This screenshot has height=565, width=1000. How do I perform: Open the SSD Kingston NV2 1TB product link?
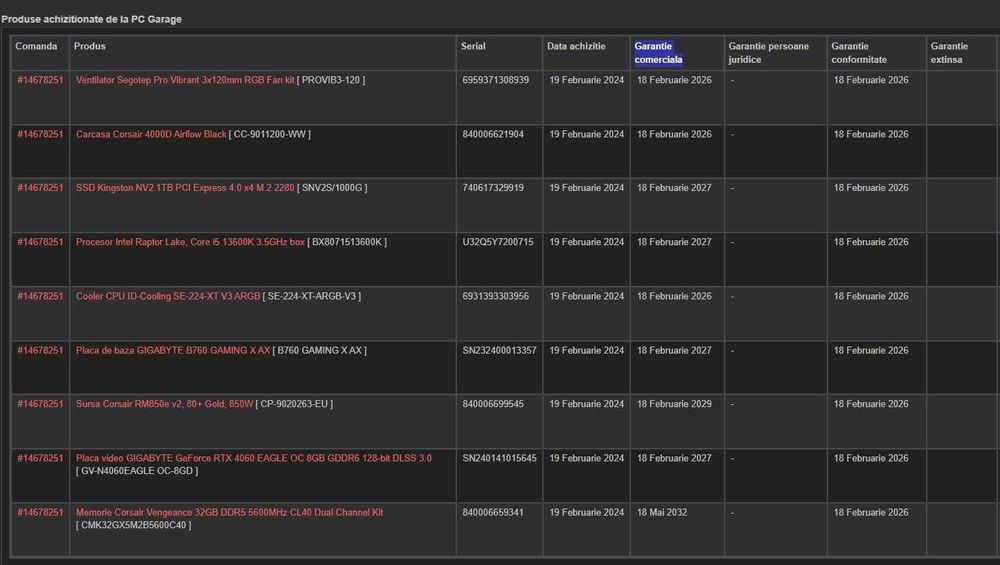pos(185,187)
